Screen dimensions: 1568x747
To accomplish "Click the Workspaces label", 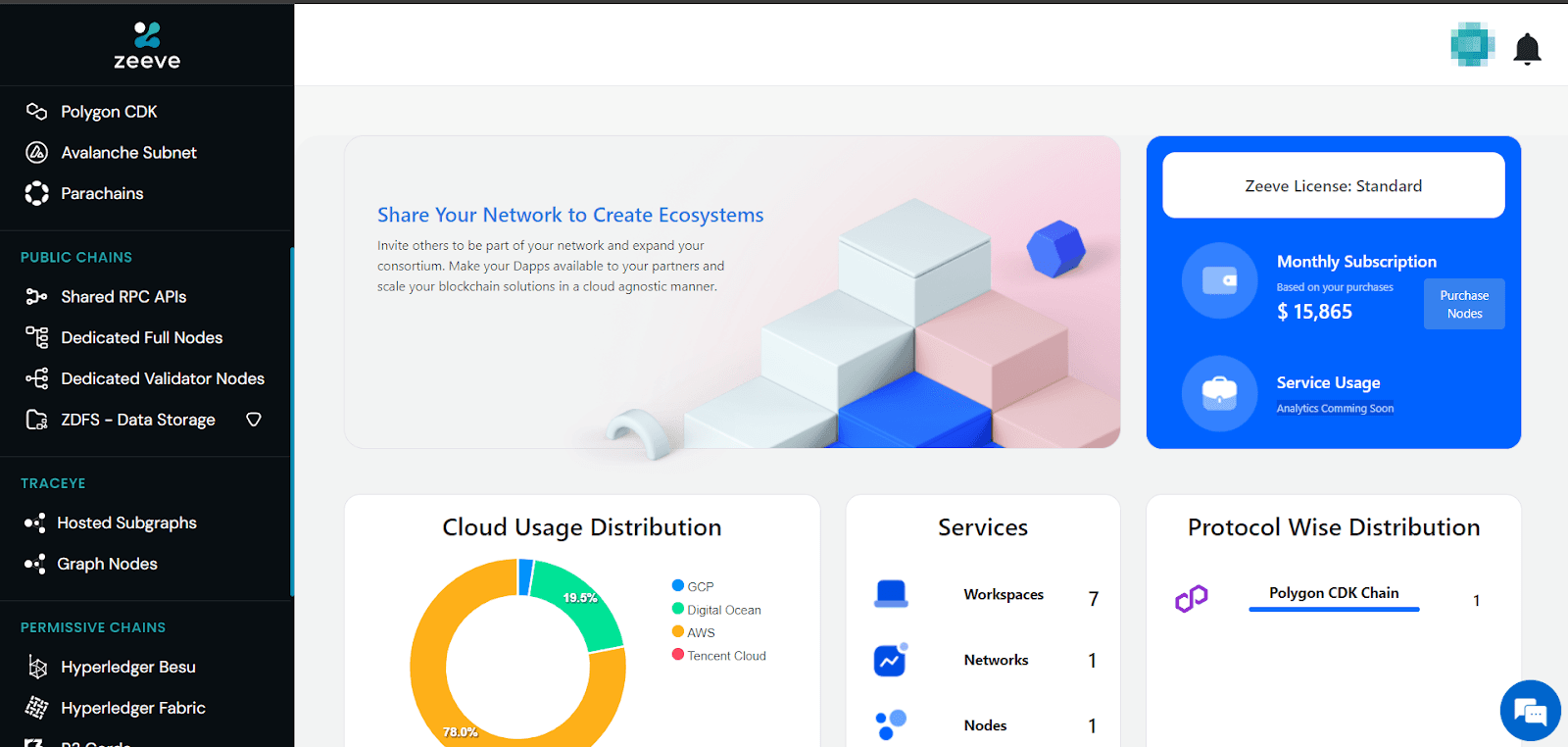I will click(1004, 595).
